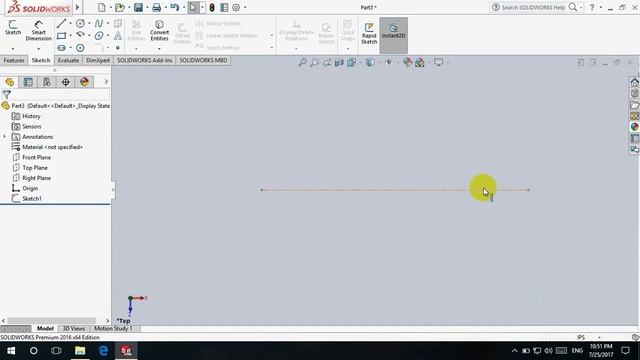This screenshot has height=360, width=640.
Task: Open FeatureManager Design Tree tab
Action: (x=9, y=82)
